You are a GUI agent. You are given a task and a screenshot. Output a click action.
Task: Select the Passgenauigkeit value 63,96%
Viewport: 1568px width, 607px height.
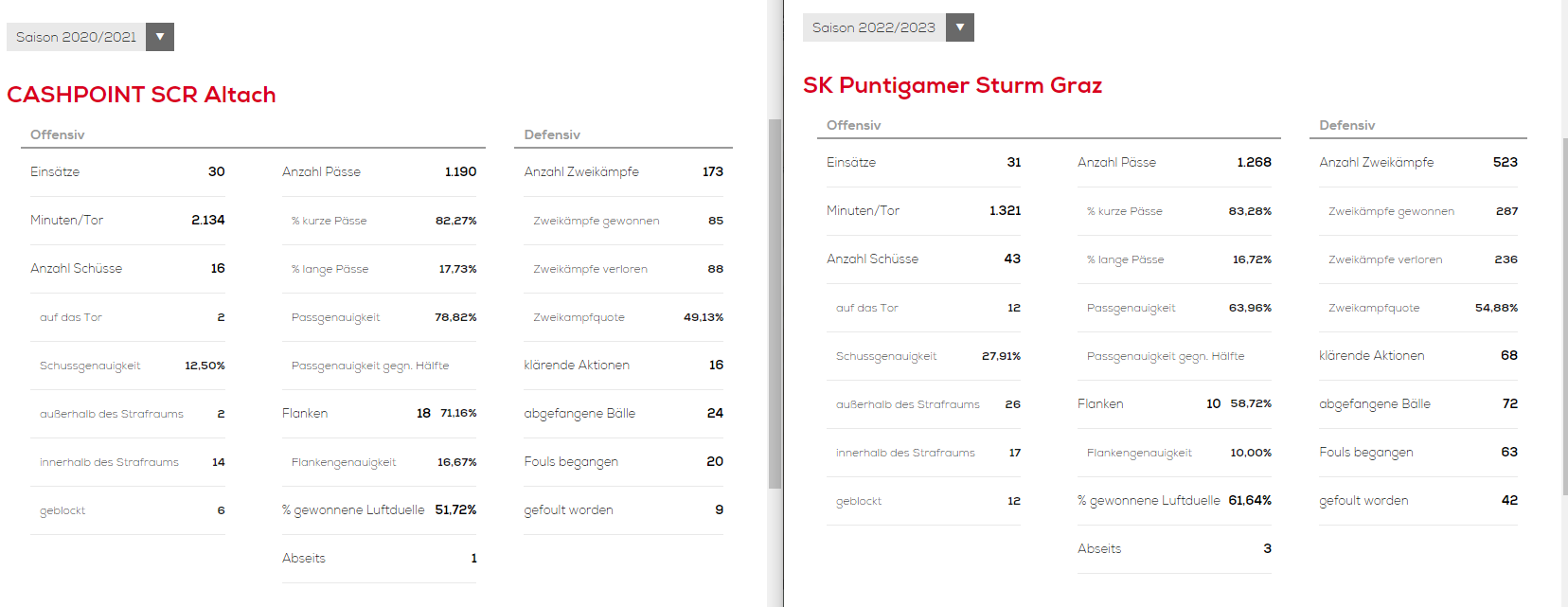click(x=1251, y=308)
